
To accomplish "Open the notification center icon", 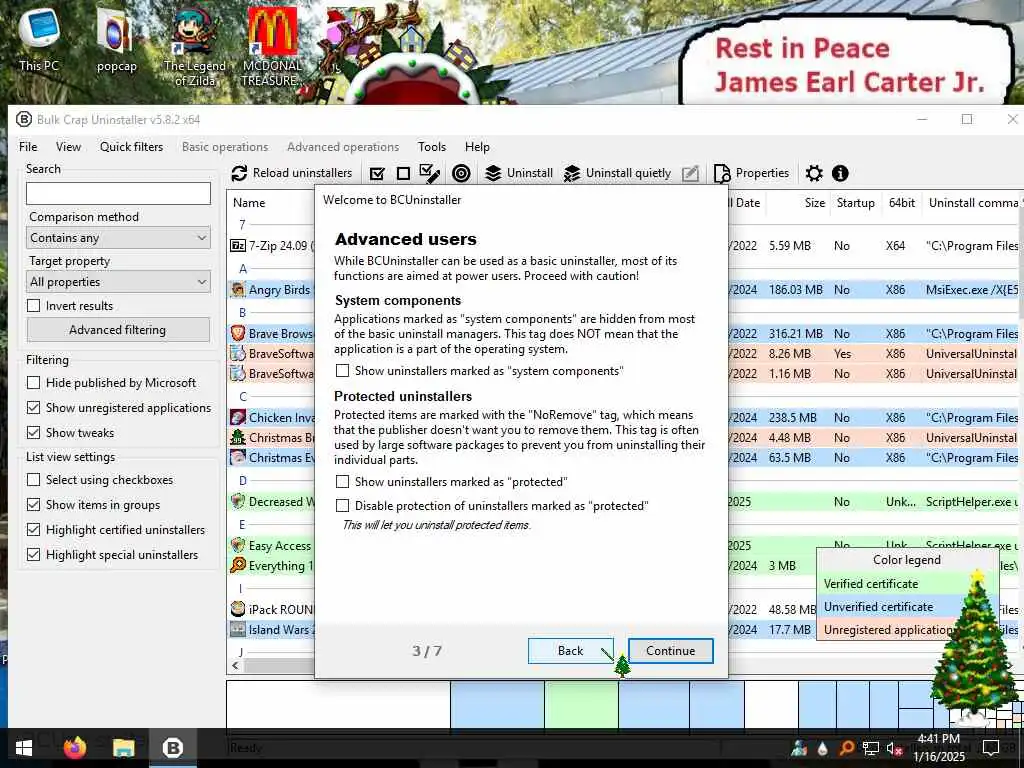I will point(991,748).
